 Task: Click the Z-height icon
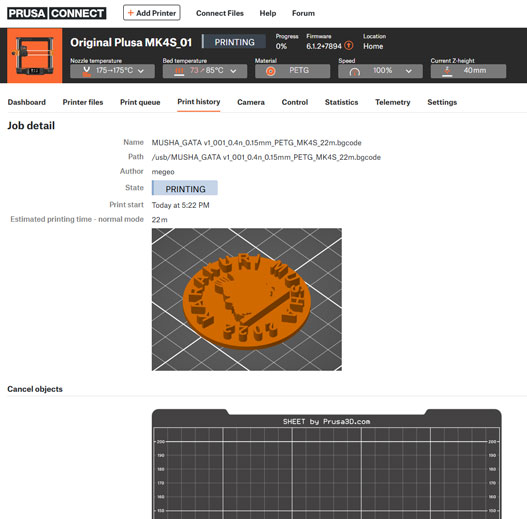click(447, 71)
